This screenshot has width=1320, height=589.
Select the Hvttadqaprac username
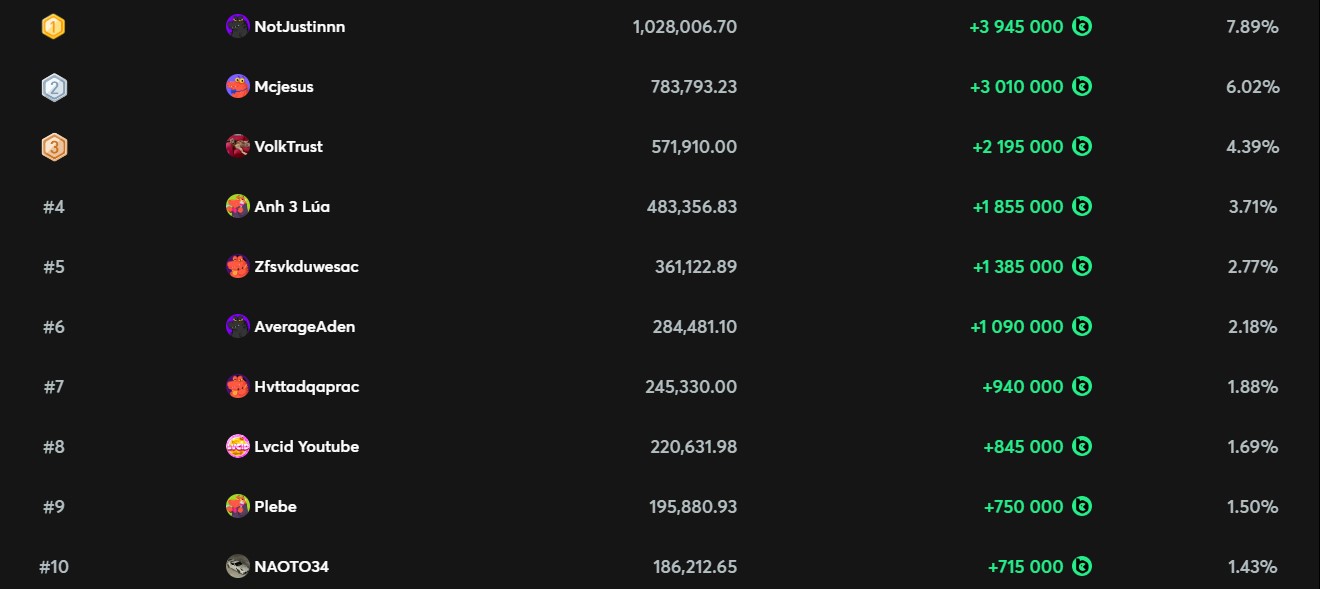(306, 387)
